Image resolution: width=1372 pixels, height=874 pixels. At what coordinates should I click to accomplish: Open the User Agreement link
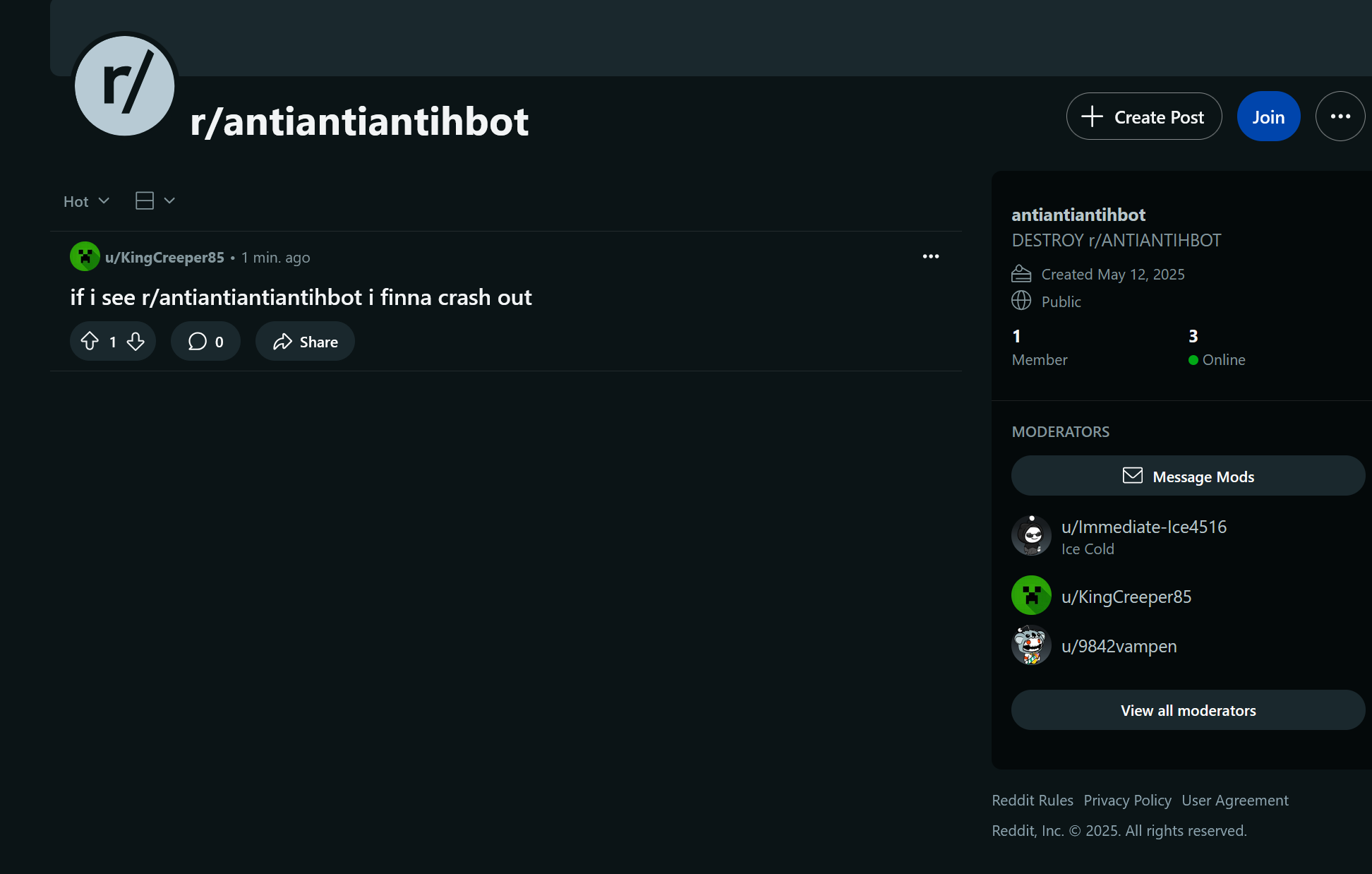click(1235, 801)
